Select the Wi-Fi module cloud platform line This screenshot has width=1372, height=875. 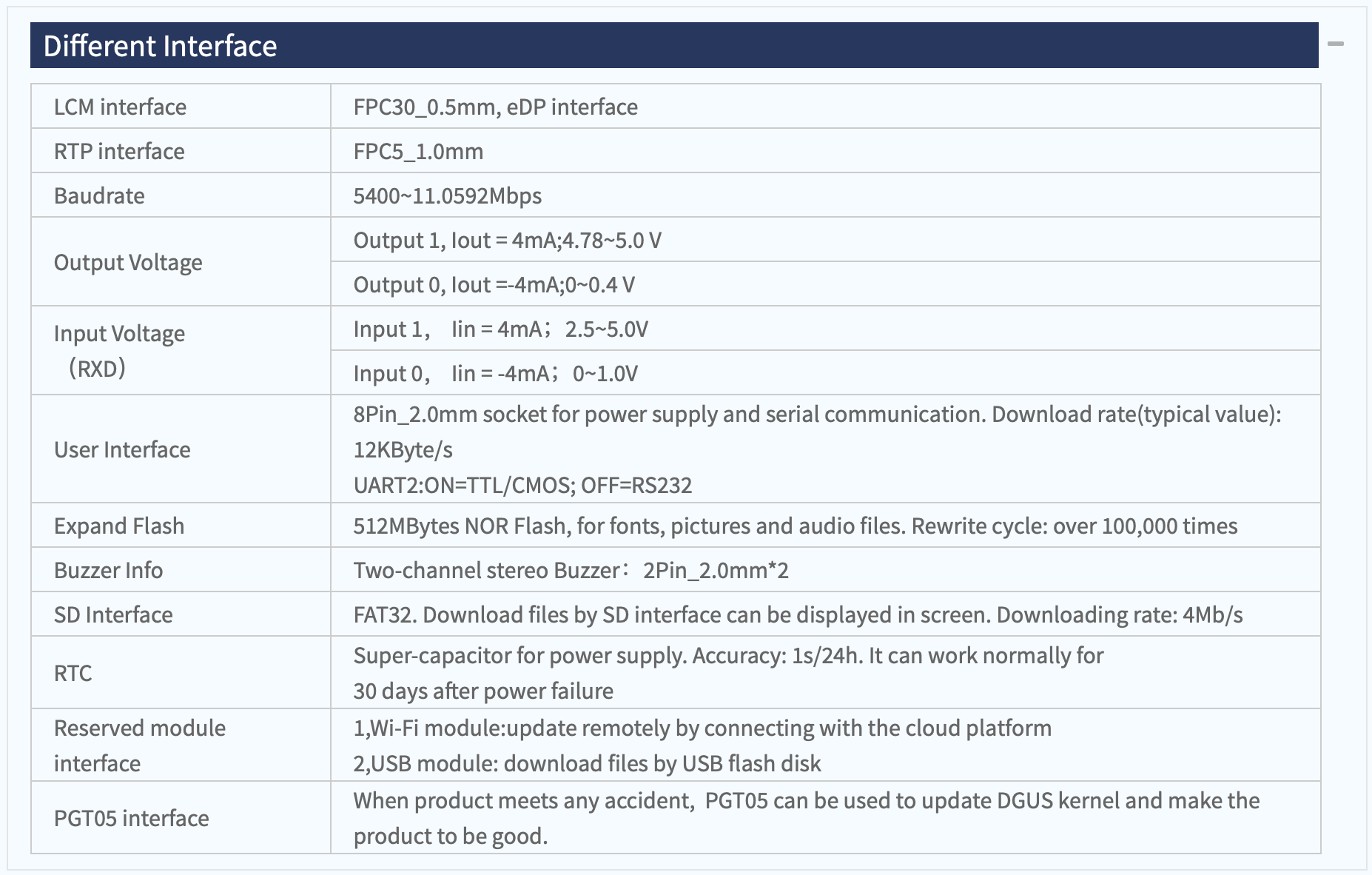(702, 728)
